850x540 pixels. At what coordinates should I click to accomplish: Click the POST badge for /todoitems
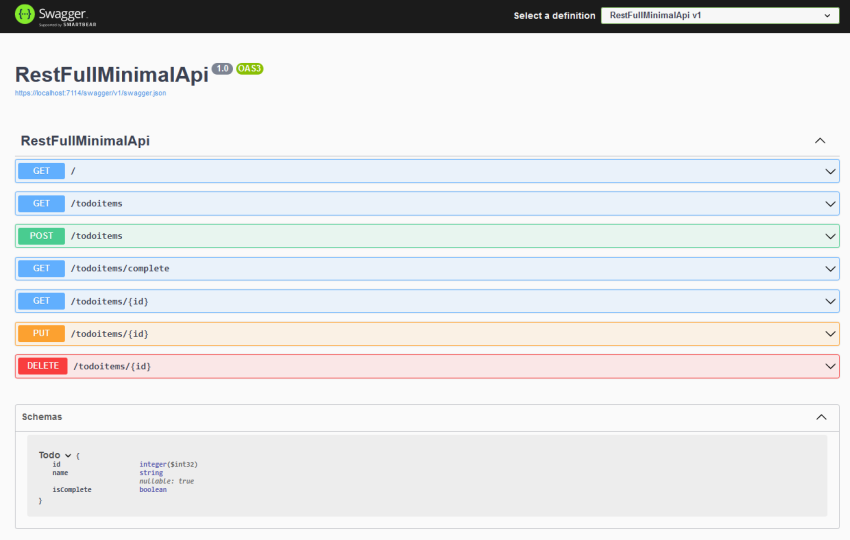(x=41, y=236)
